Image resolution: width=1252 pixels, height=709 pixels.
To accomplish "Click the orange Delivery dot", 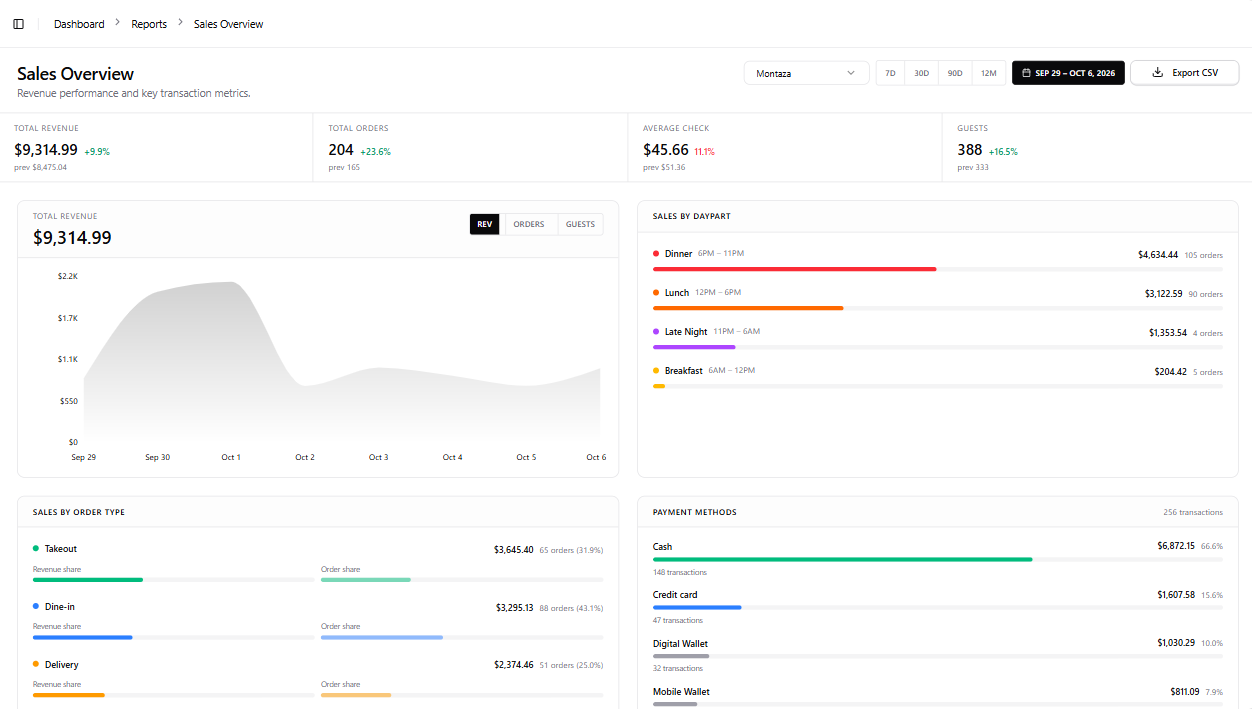I will [36, 664].
